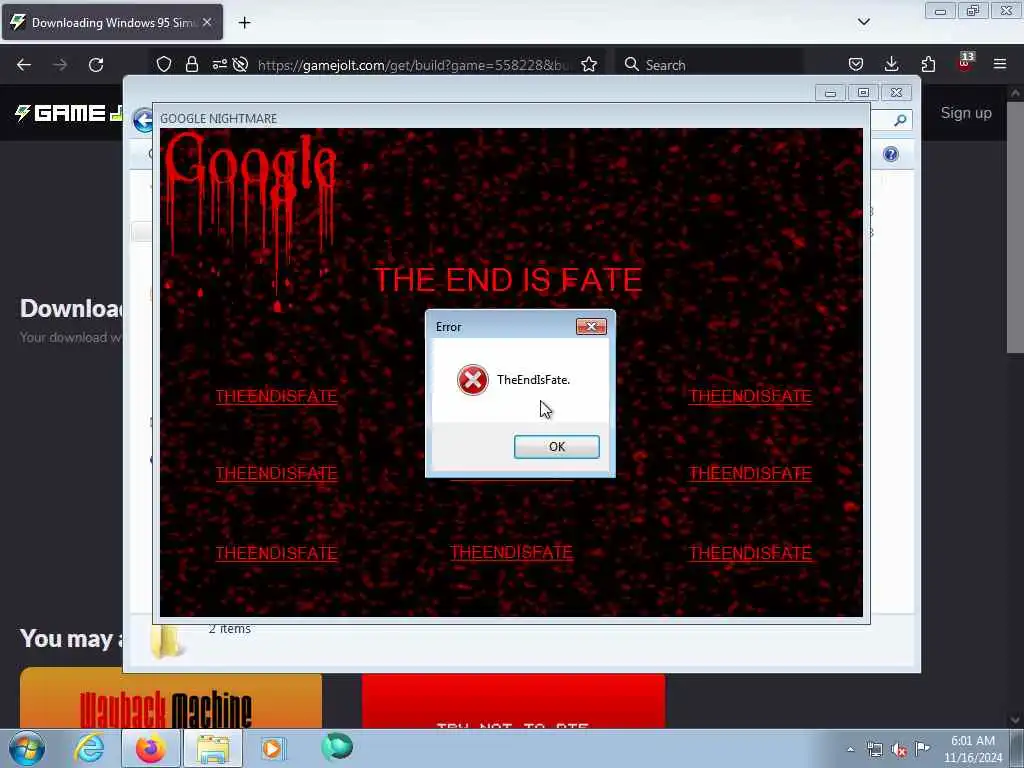
Task: Show hidden system tray icons
Action: 850,749
